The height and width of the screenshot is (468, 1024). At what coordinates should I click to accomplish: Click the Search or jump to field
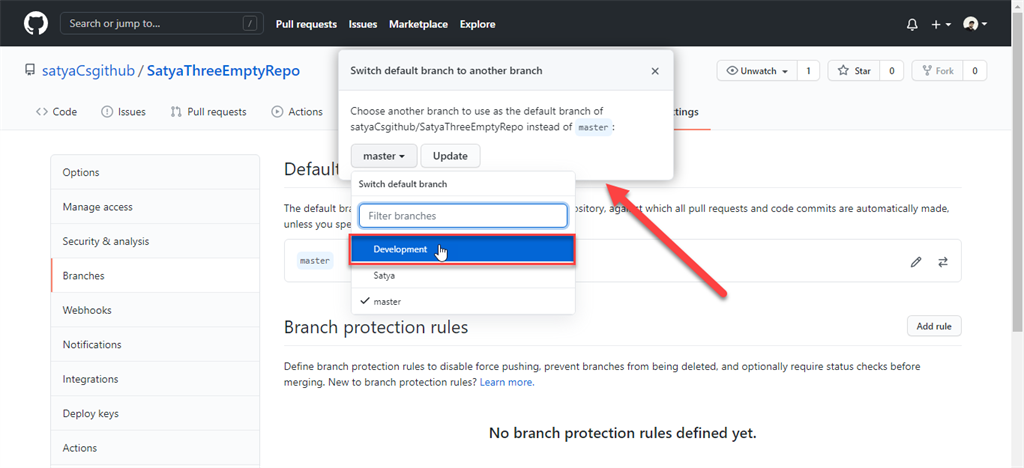(x=160, y=24)
